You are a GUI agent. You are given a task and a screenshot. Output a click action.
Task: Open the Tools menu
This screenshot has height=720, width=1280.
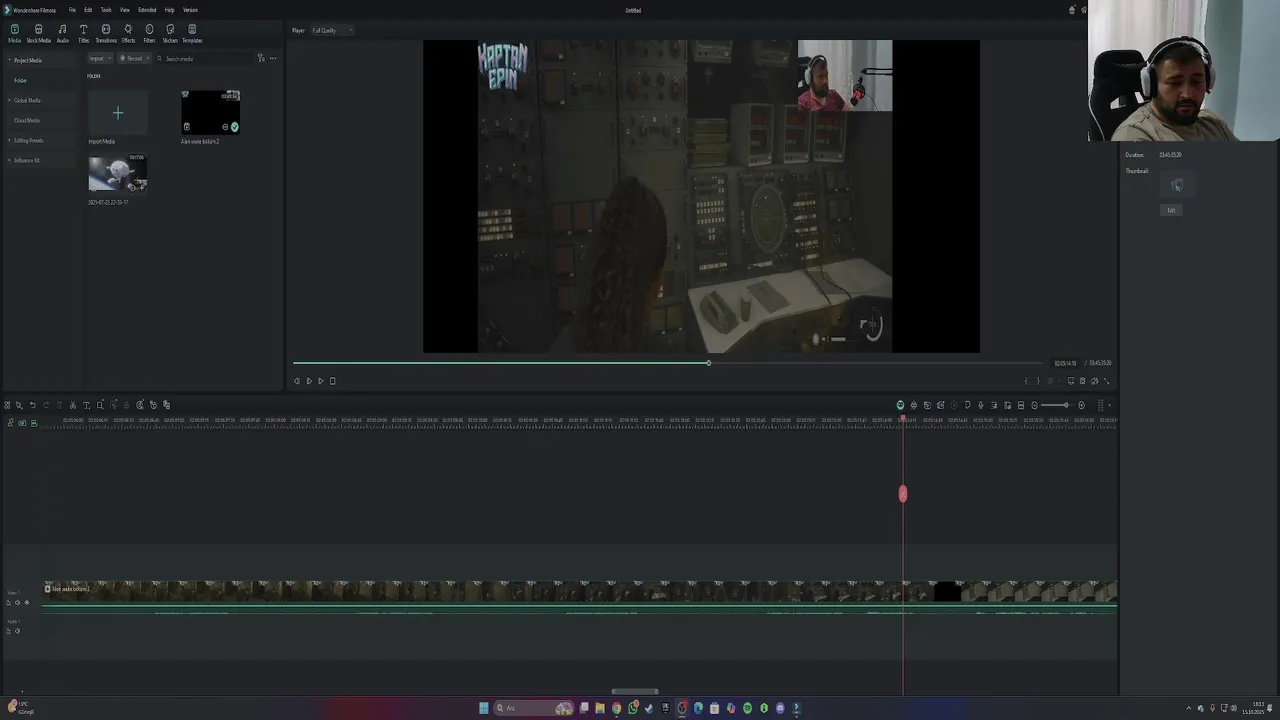pyautogui.click(x=106, y=10)
